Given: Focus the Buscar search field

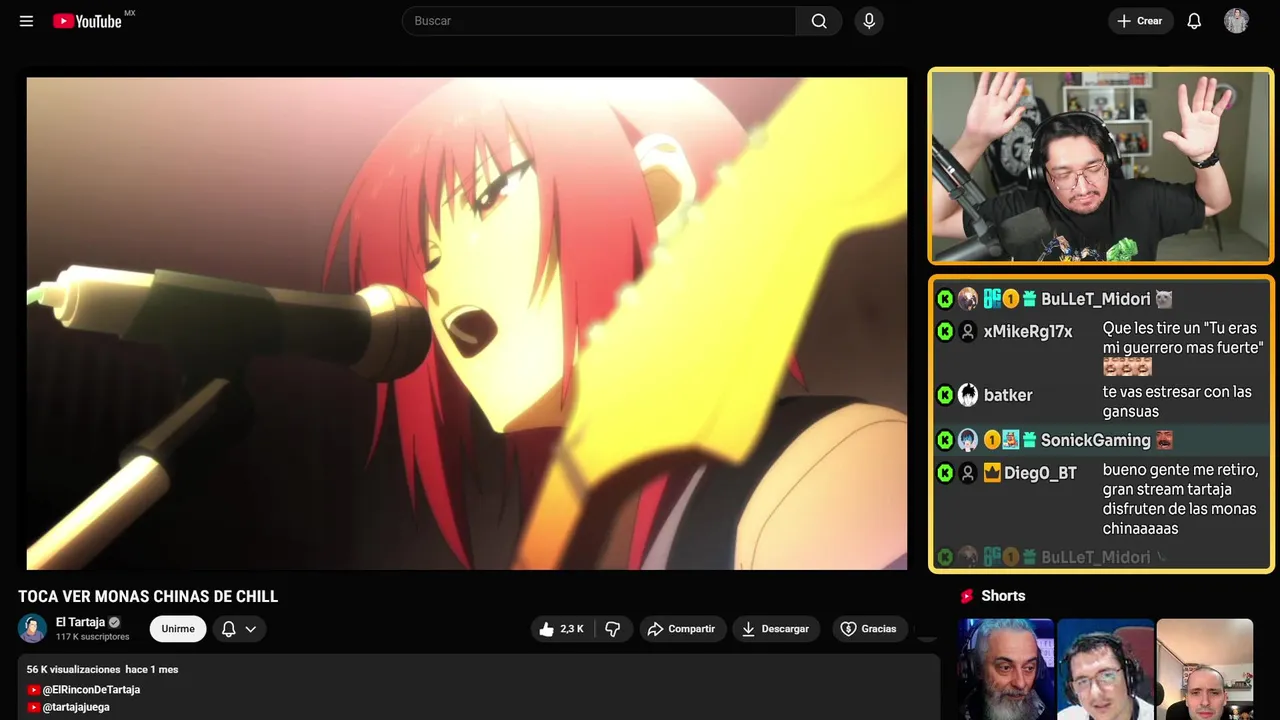Looking at the screenshot, I should [x=599, y=21].
